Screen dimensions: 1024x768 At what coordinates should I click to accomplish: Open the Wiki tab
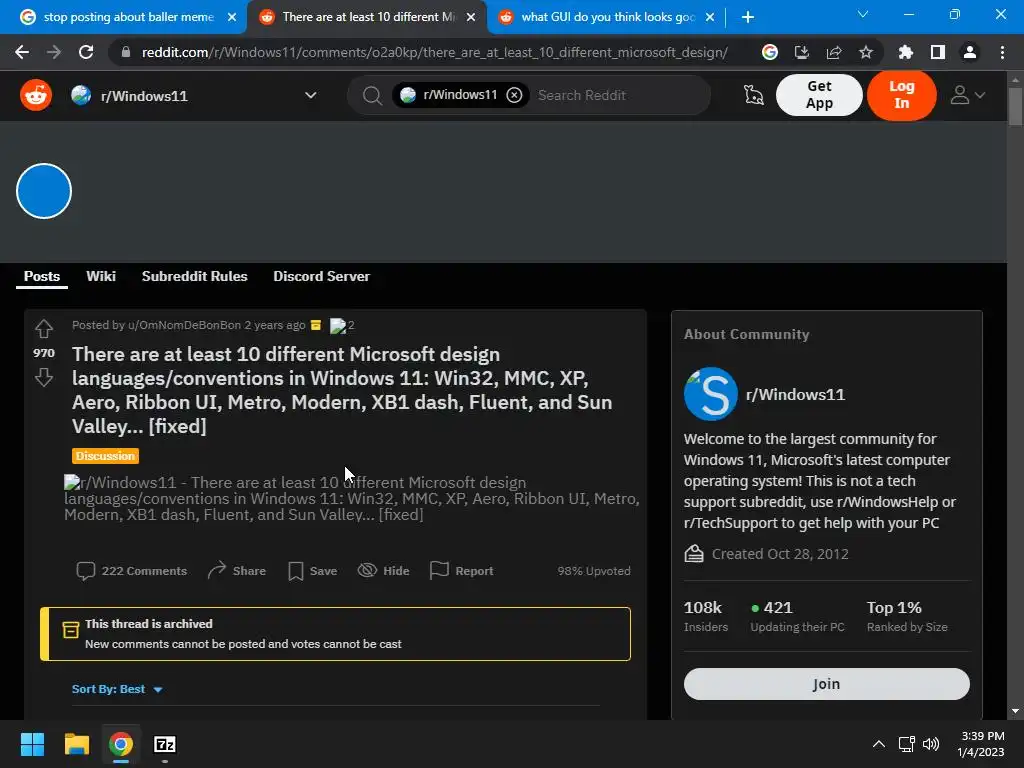tap(101, 276)
